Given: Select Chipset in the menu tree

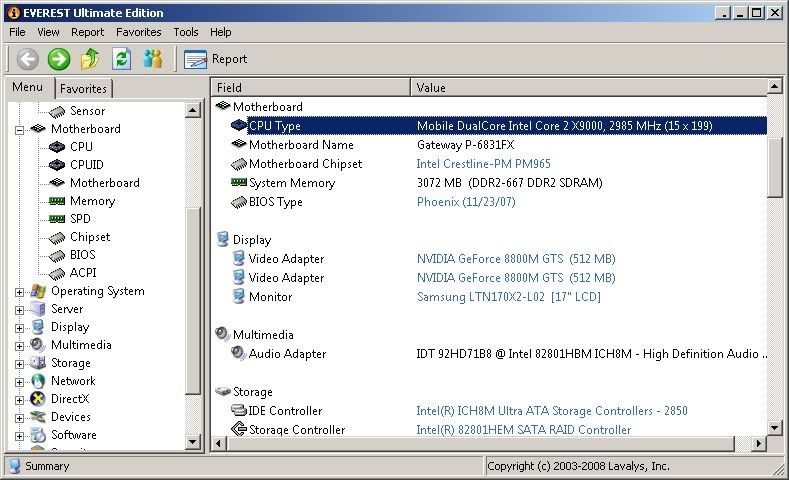Looking at the screenshot, I should 90,237.
